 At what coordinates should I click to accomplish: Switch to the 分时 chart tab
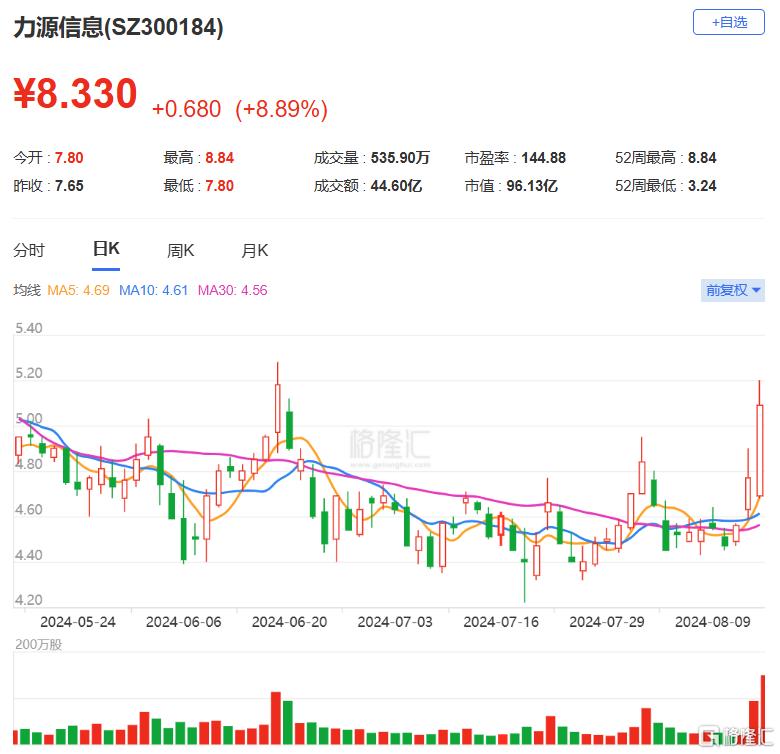click(29, 250)
